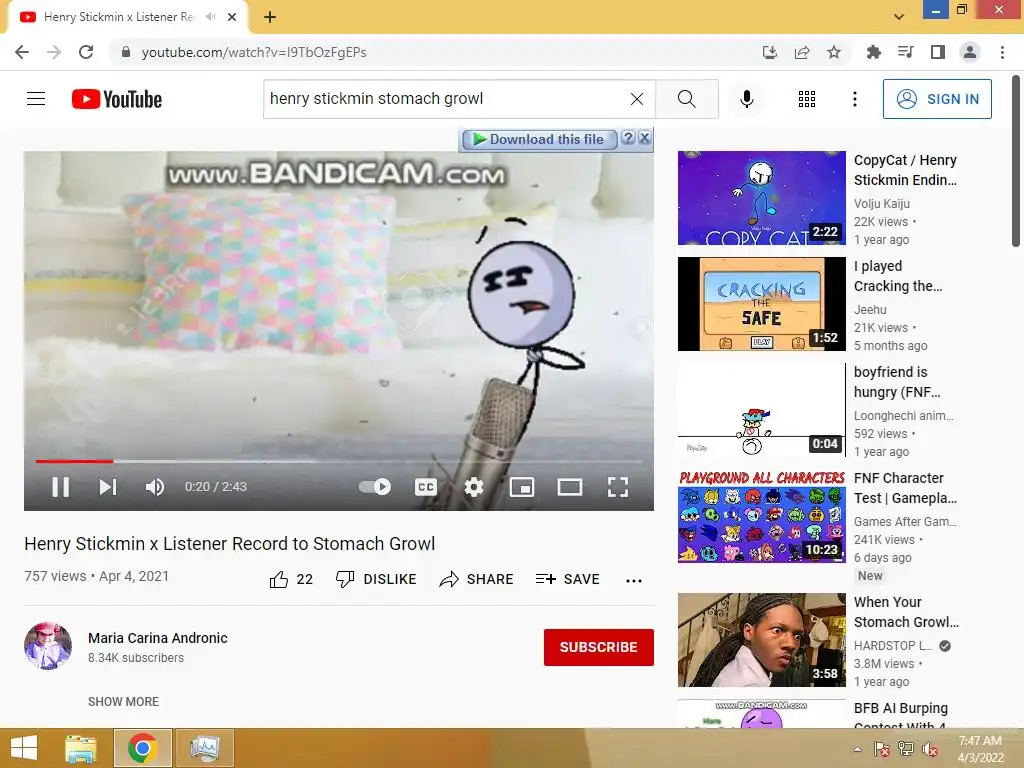Enable theater mode

[x=569, y=487]
